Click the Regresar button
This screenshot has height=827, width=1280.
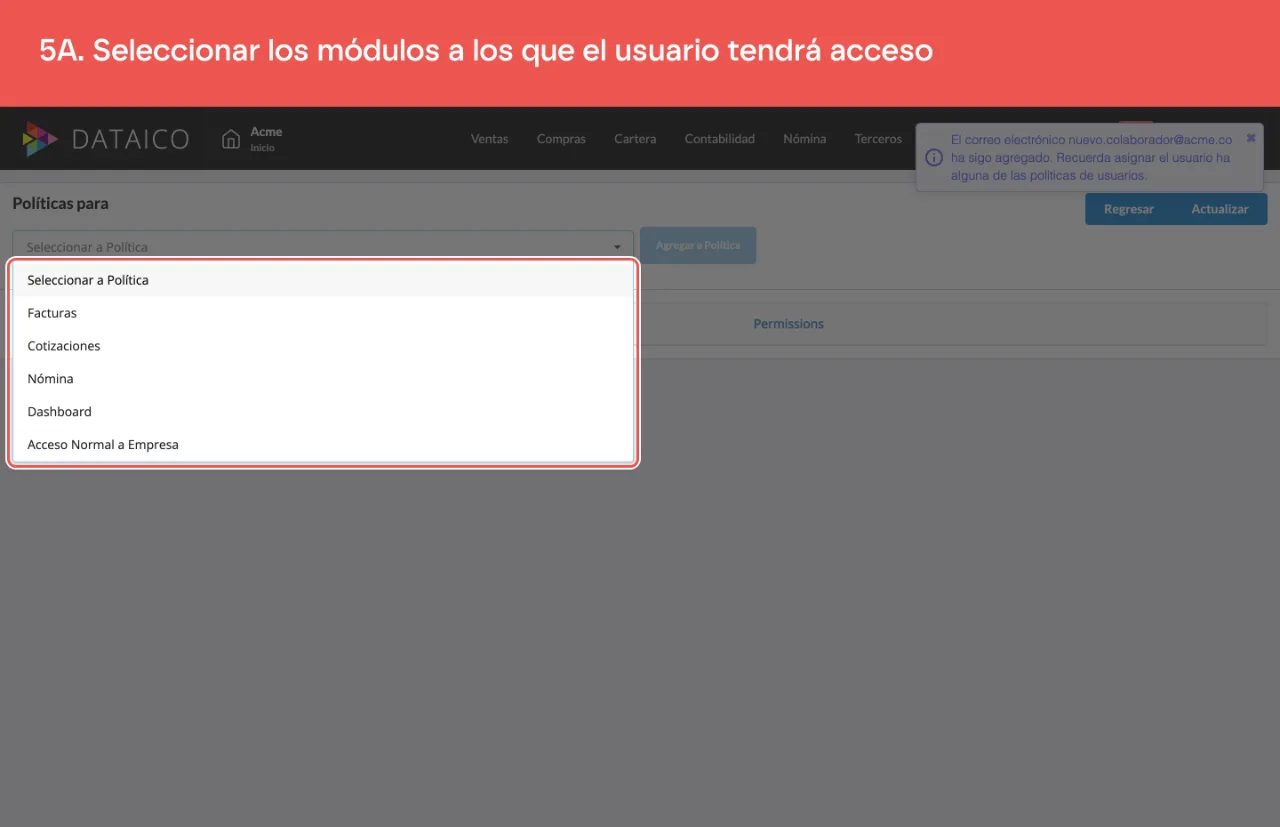tap(1129, 209)
